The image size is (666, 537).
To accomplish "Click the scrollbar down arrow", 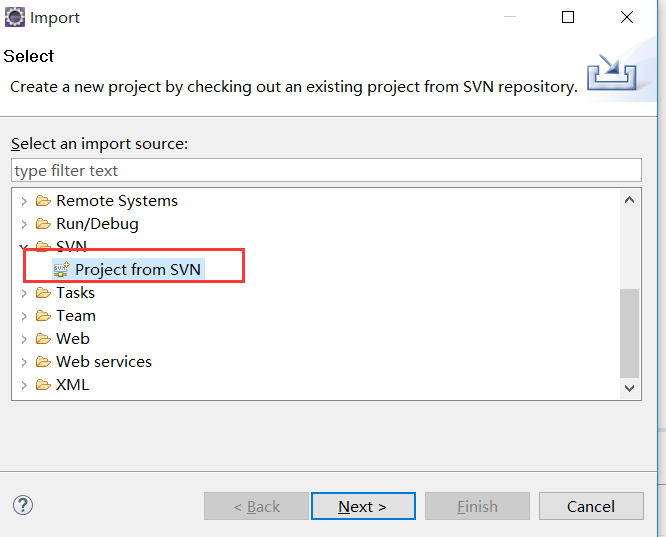I will tap(630, 388).
